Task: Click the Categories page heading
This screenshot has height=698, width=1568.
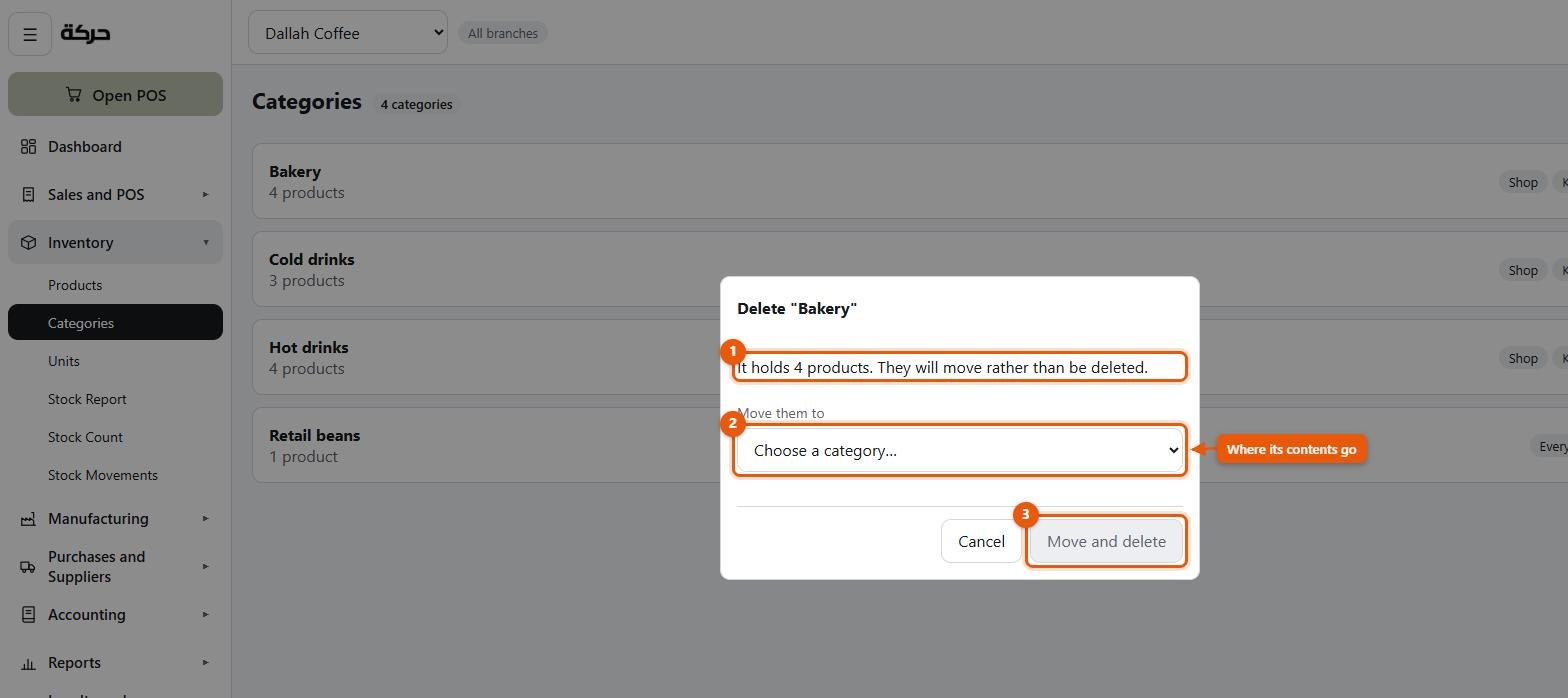Action: tap(307, 102)
